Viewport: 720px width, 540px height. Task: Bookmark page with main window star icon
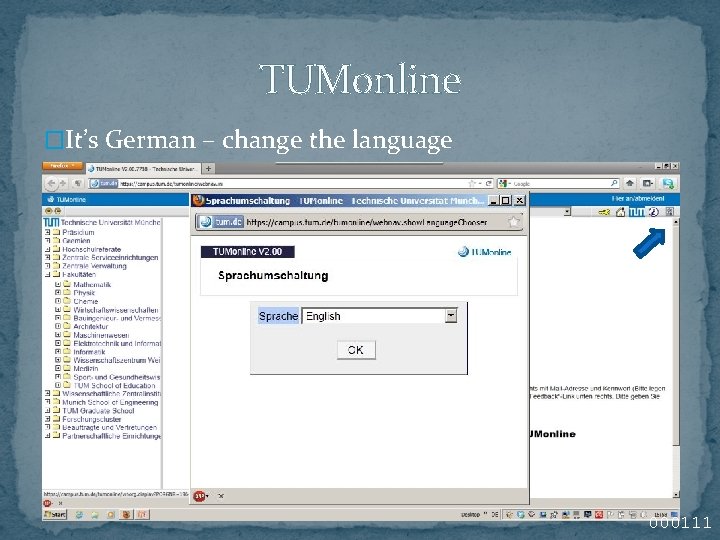click(472, 184)
